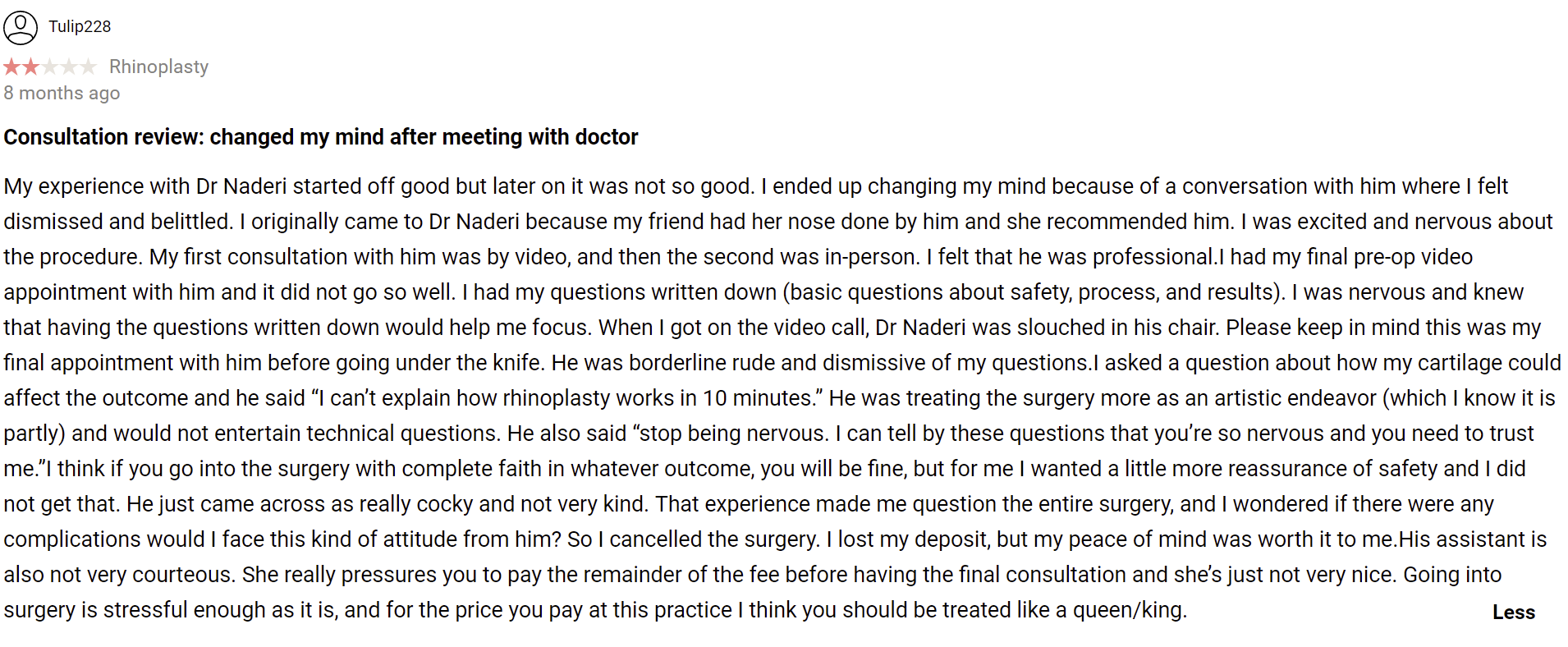1568x647 pixels.
Task: Collapse the review with the Less button
Action: pyautogui.click(x=1513, y=613)
